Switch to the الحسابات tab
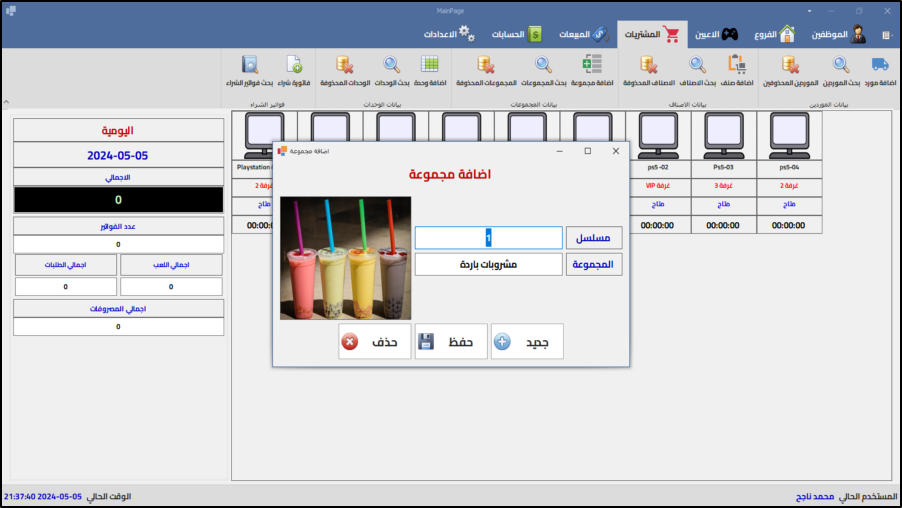Viewport: 902px width, 508px height. pyautogui.click(x=516, y=34)
